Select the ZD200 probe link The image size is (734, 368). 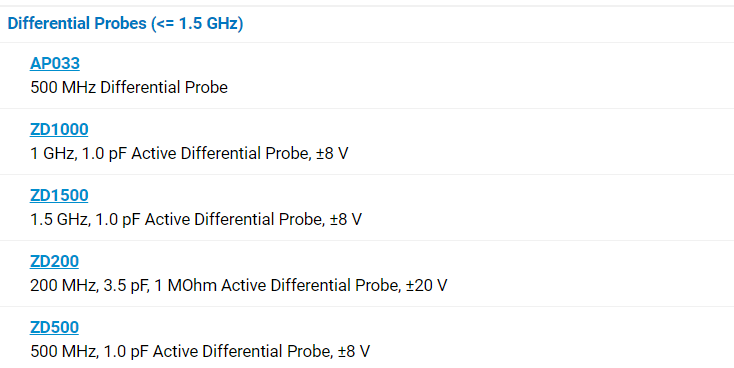54,261
